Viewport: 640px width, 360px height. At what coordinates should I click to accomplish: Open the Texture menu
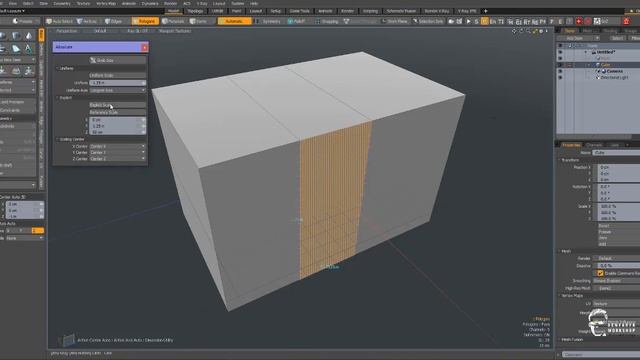click(x=83, y=3)
